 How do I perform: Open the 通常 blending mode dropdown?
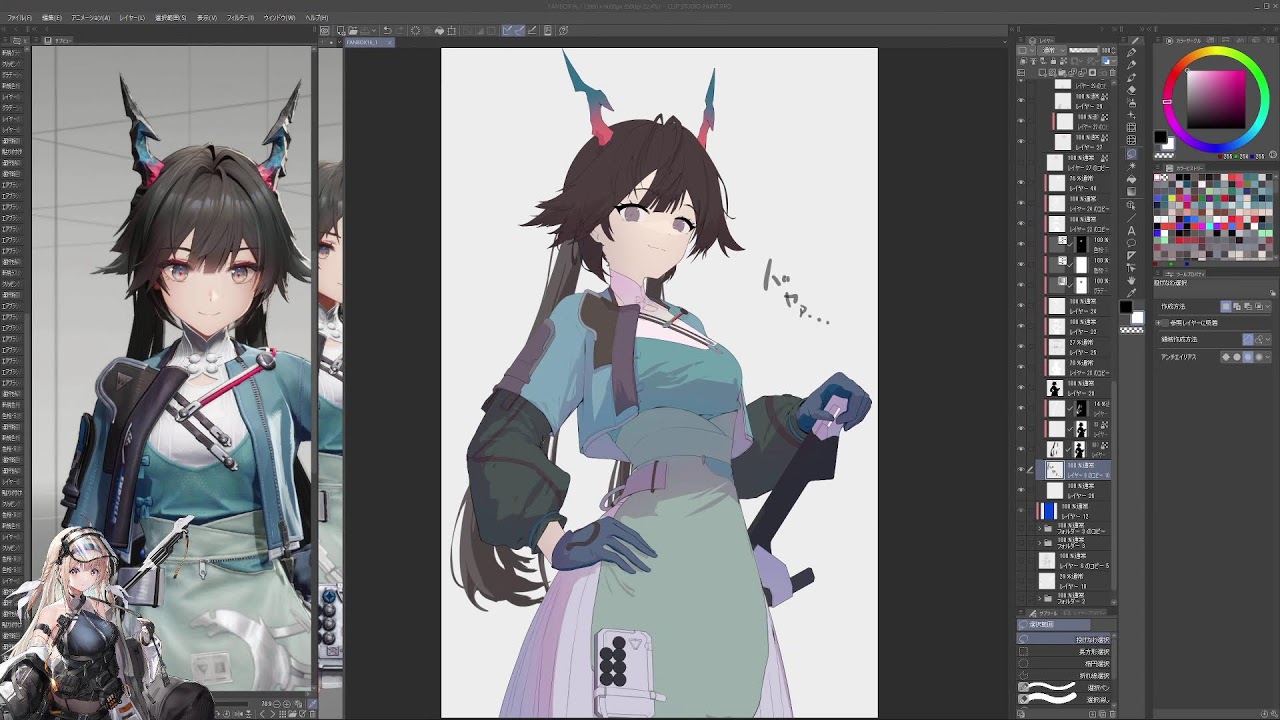[x=1051, y=50]
